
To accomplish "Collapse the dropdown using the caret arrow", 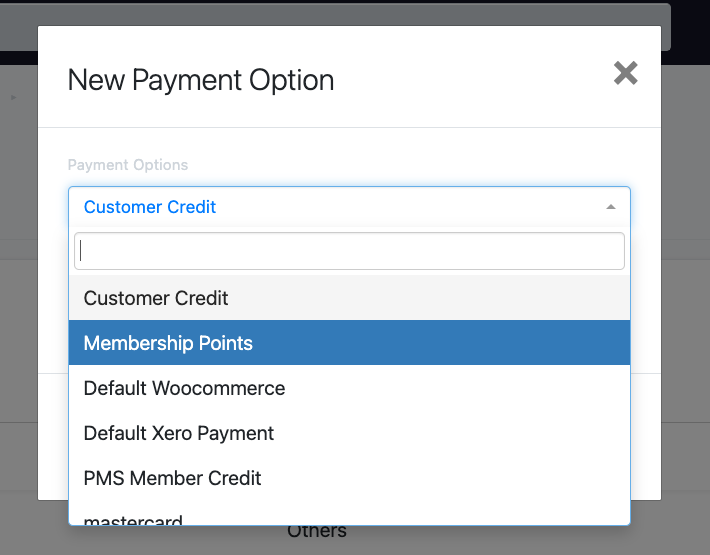I will coord(610,207).
